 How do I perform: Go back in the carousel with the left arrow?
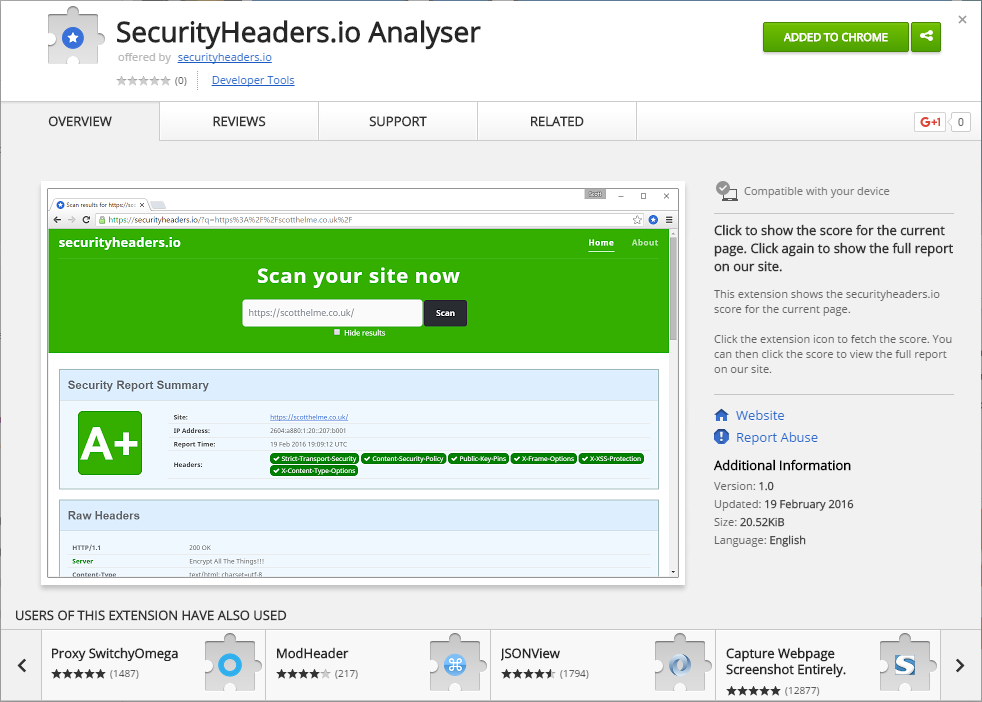[x=22, y=664]
